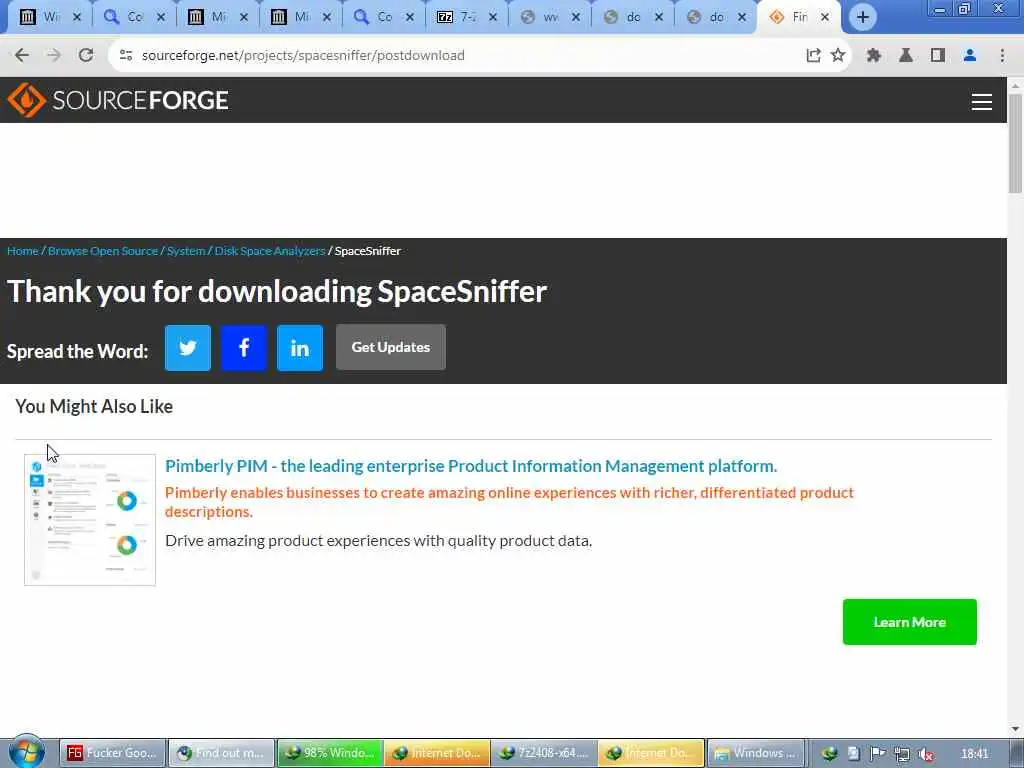This screenshot has width=1024, height=768.
Task: Close the active SourceForge tab
Action: tap(825, 17)
